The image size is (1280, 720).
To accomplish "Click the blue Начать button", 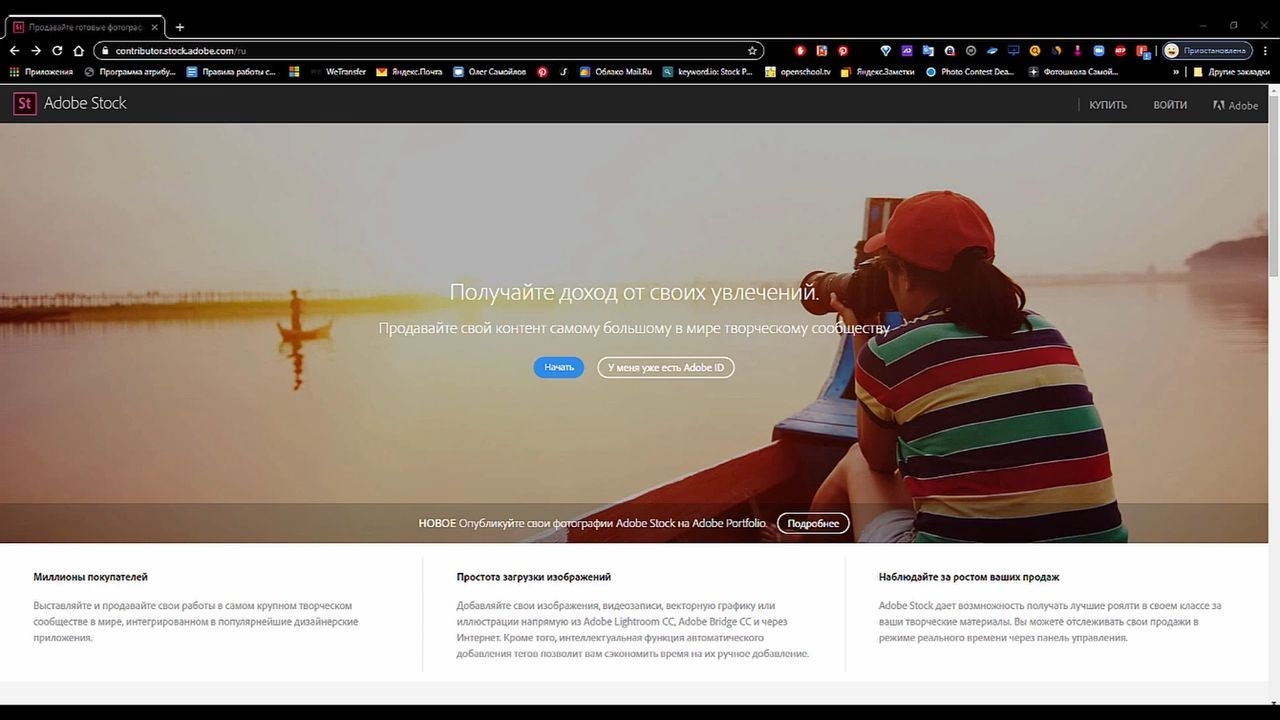I will 558,368.
